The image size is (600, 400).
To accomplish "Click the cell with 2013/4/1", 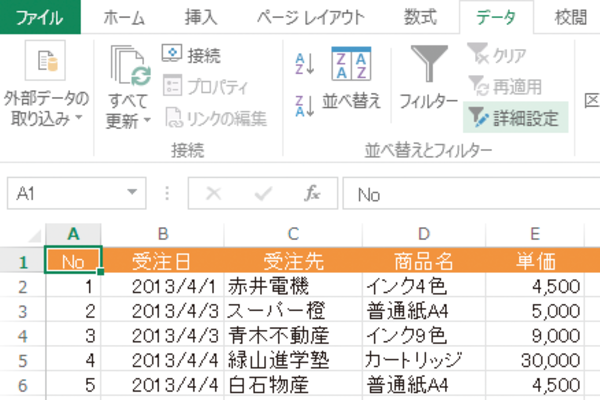I will [x=163, y=286].
